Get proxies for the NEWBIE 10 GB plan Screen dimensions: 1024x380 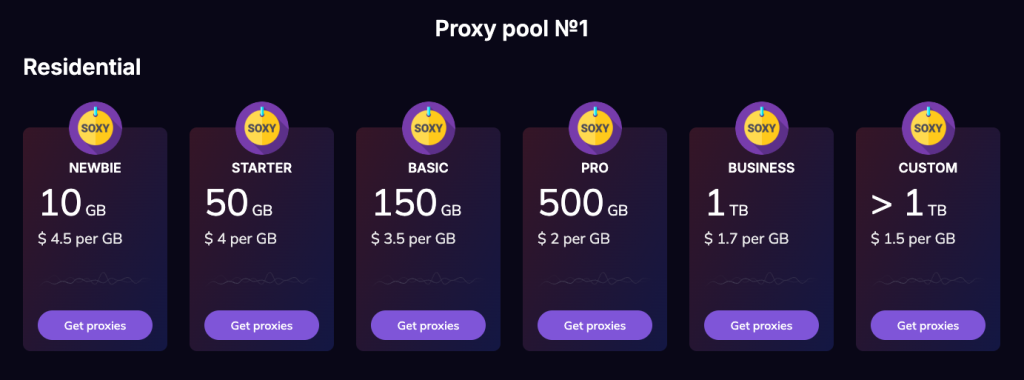tap(95, 325)
